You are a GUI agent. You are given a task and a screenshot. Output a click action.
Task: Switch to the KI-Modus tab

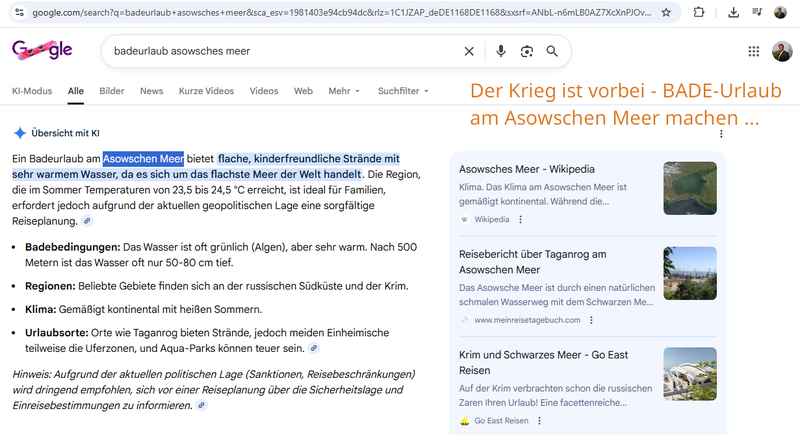[32, 91]
